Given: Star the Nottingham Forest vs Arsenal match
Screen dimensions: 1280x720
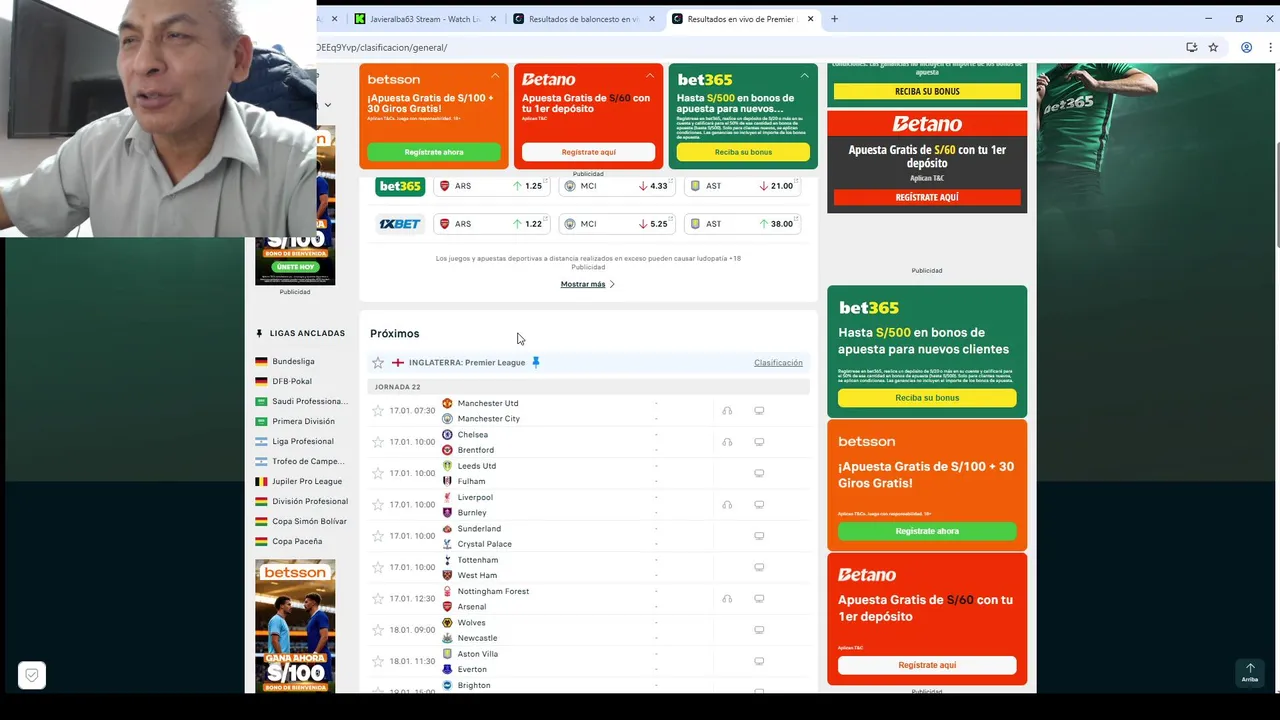Looking at the screenshot, I should pos(378,599).
